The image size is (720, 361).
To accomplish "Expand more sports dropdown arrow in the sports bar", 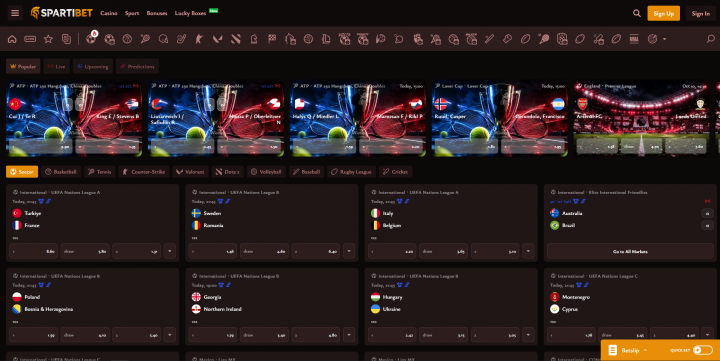I will [664, 39].
